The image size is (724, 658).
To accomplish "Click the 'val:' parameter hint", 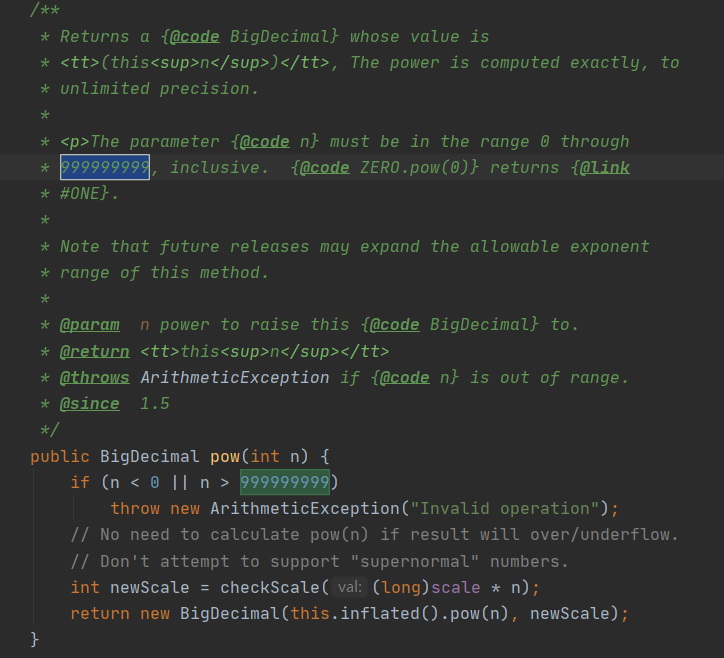I will click(x=350, y=587).
